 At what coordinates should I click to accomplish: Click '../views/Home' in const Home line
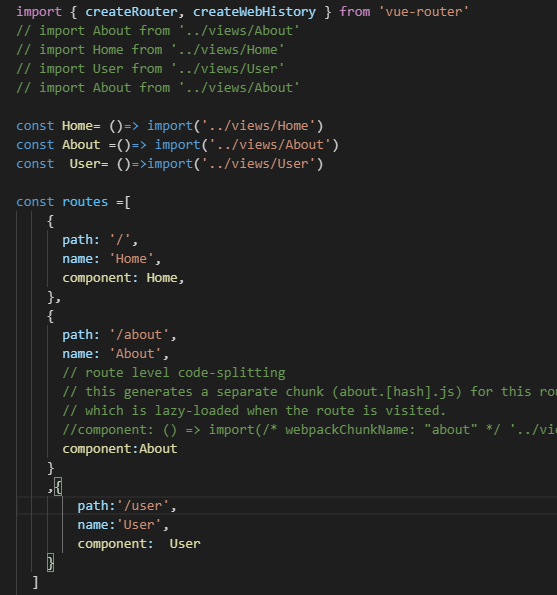click(x=258, y=126)
